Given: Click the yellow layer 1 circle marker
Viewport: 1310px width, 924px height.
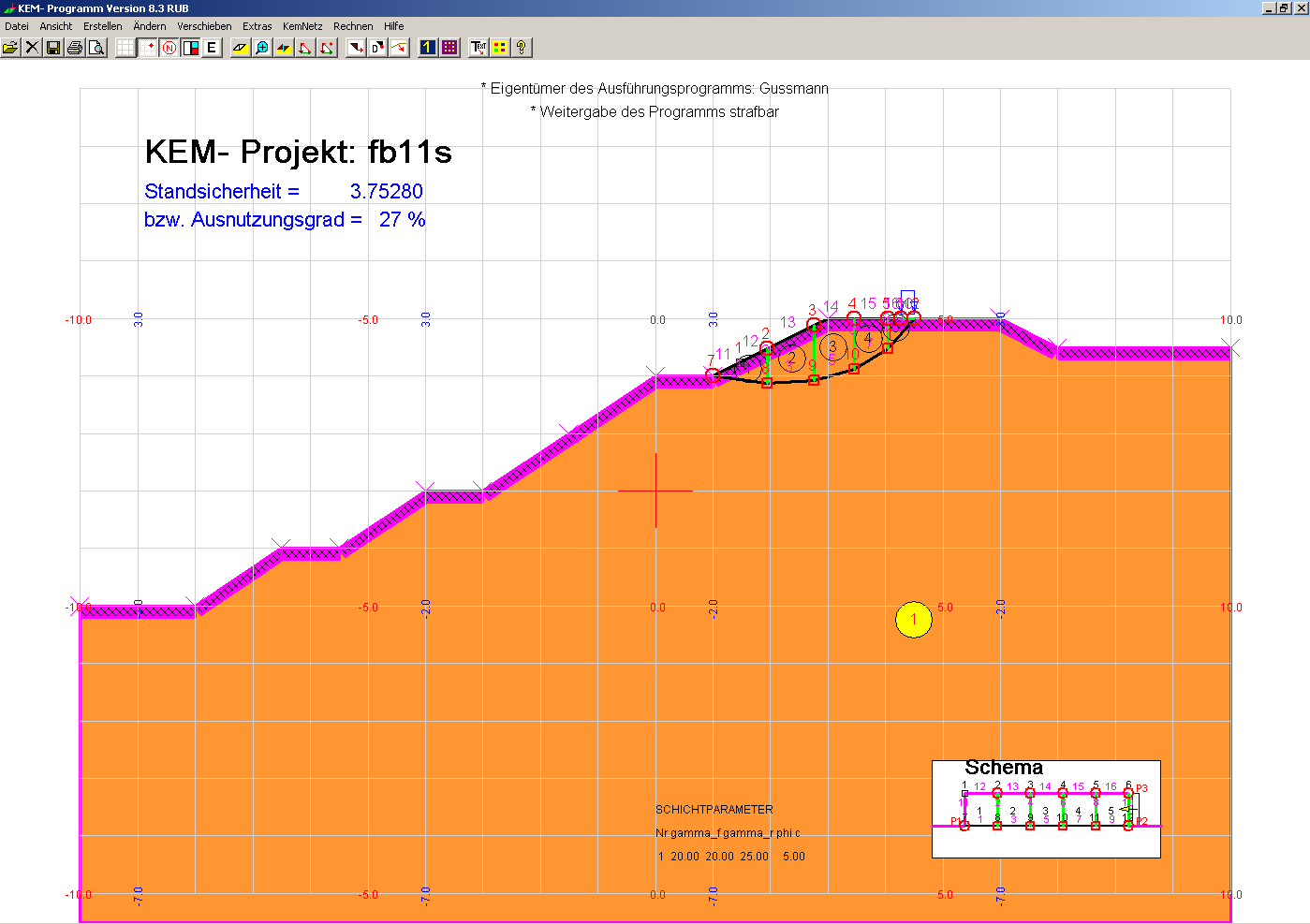Looking at the screenshot, I should click(913, 619).
